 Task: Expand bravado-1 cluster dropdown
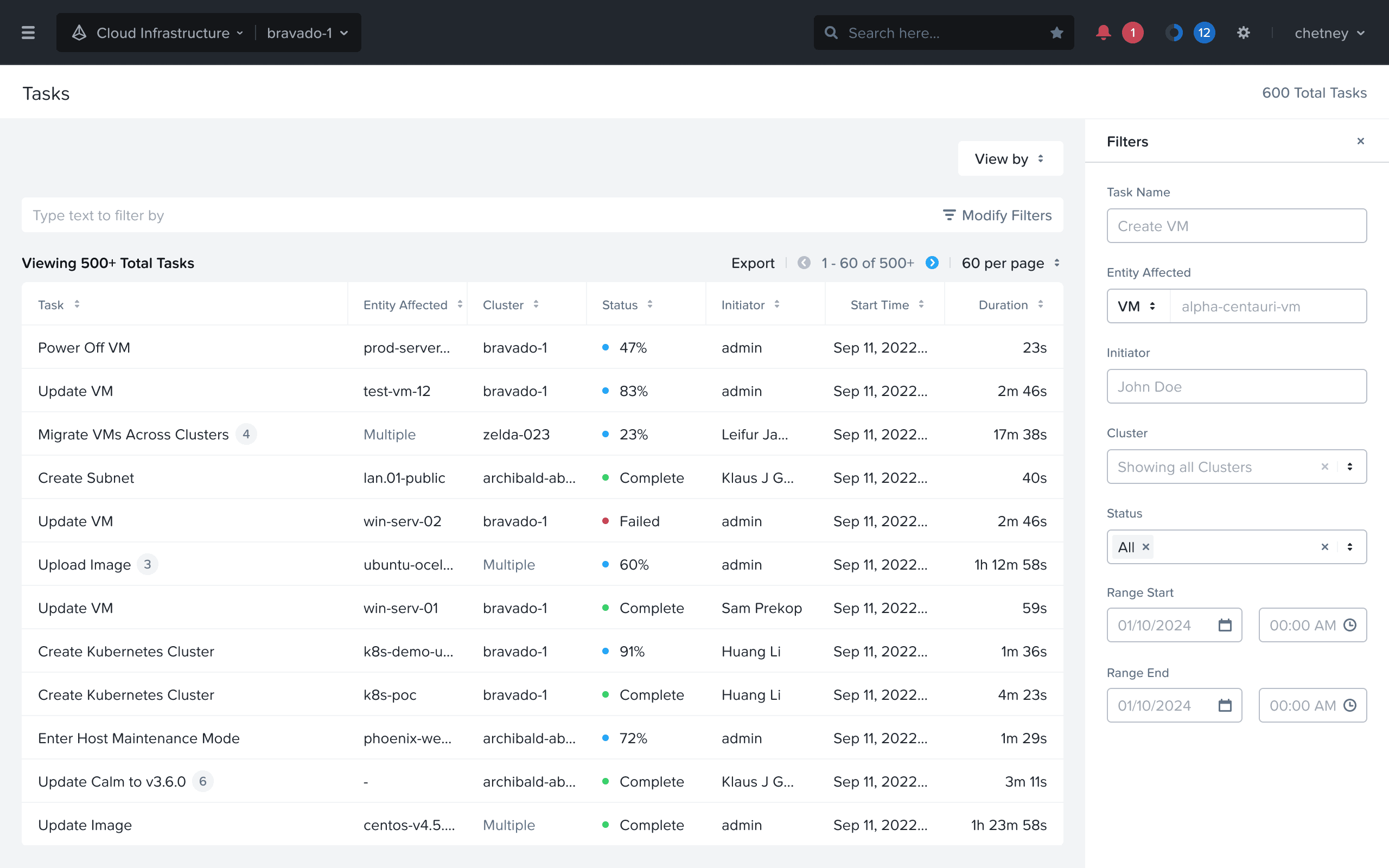click(x=308, y=33)
